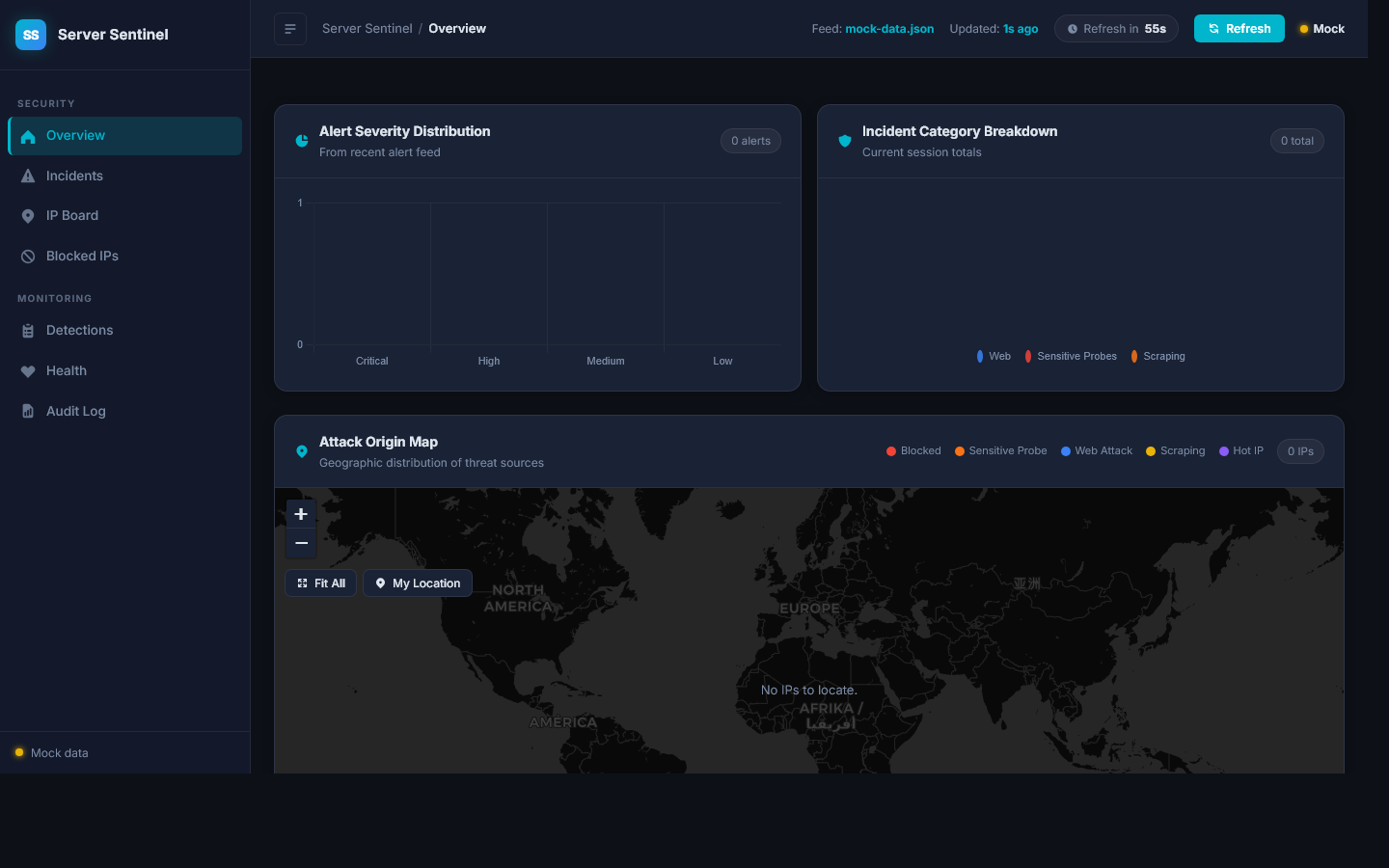Viewport: 1389px width, 868px height.
Task: Click the 'No IPs to locate.' message
Action: pyautogui.click(x=808, y=691)
